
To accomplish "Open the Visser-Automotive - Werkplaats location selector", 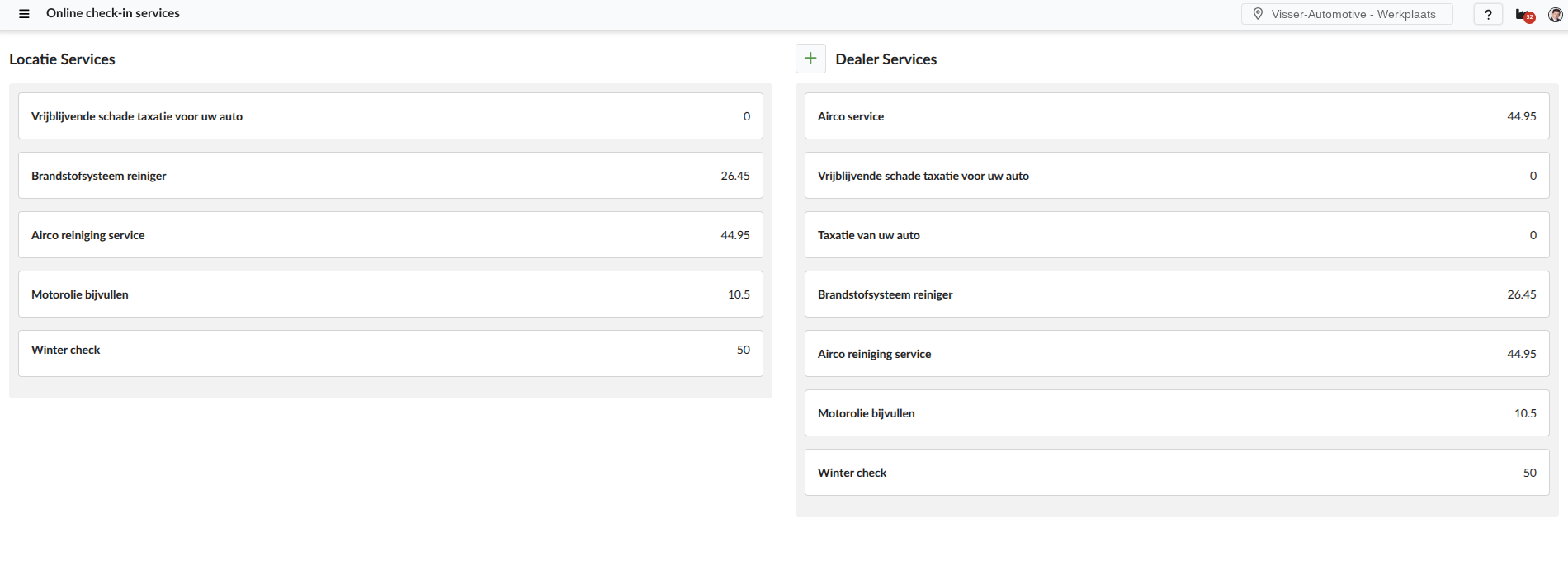I will [1353, 14].
